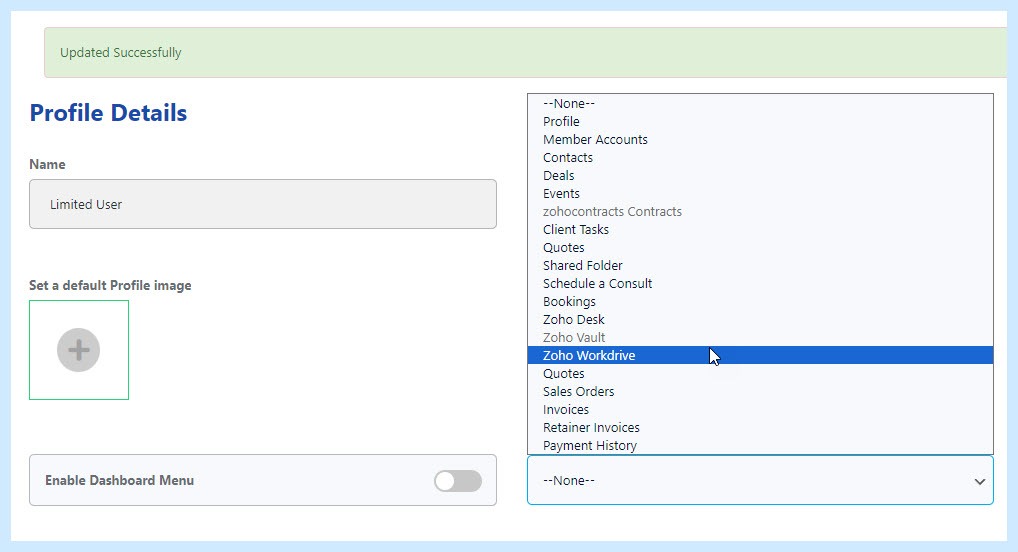Click the Set a default Profile image label
Screen dimensions: 1018x552
[x=110, y=286]
